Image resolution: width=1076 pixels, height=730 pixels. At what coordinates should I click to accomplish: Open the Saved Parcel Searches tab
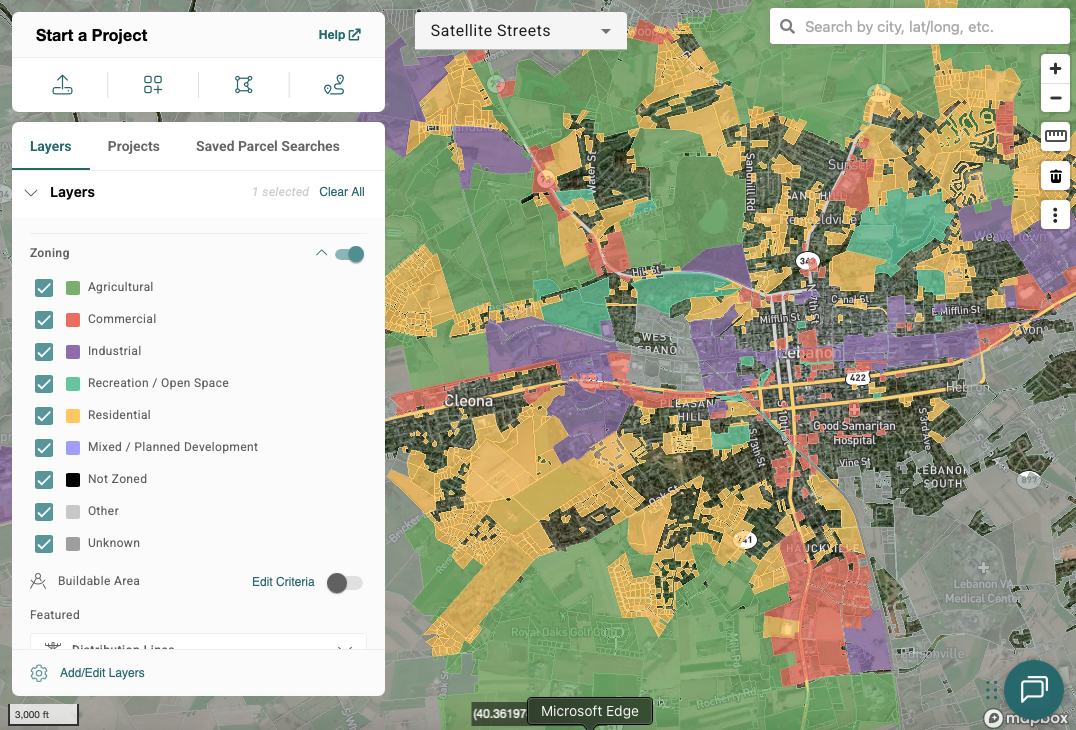267,146
